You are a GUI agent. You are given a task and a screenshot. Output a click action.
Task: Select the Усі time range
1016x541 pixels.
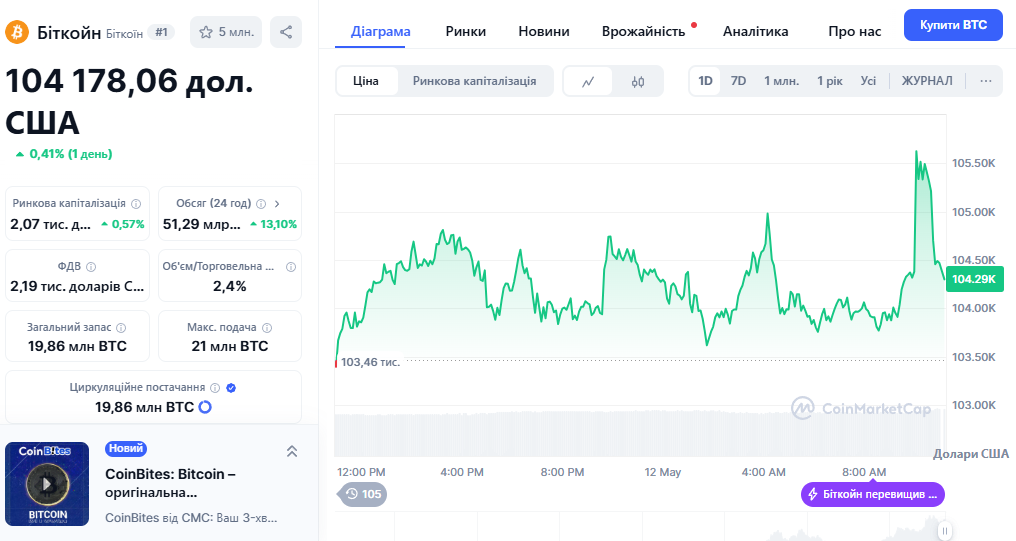tap(868, 81)
